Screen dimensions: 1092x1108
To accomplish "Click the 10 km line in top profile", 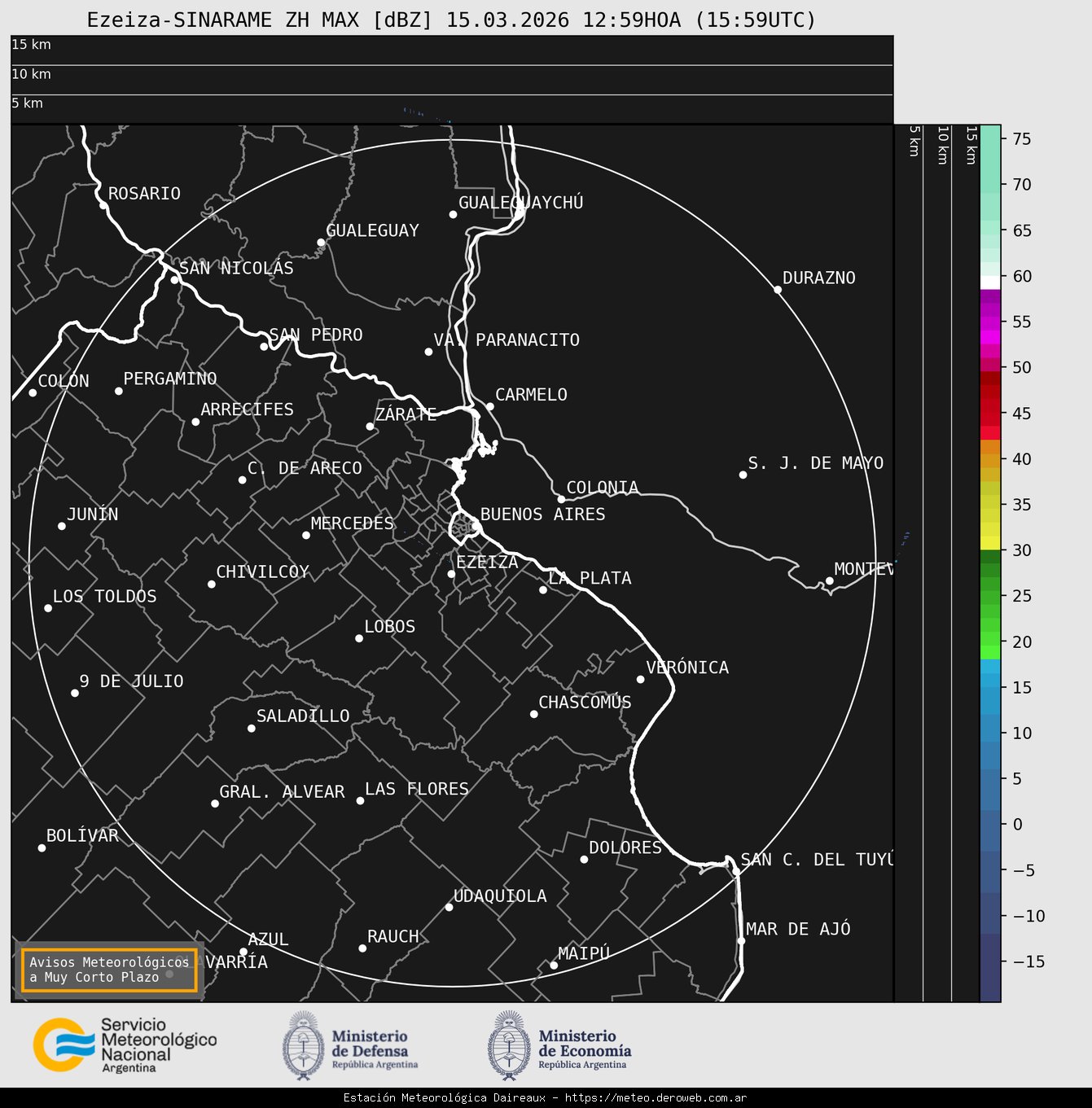I will click(451, 65).
